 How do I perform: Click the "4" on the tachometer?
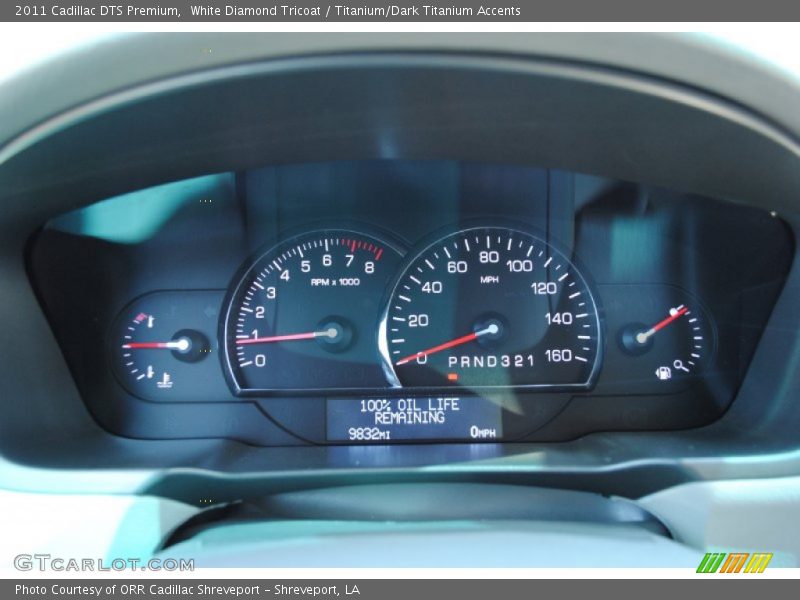pyautogui.click(x=285, y=276)
